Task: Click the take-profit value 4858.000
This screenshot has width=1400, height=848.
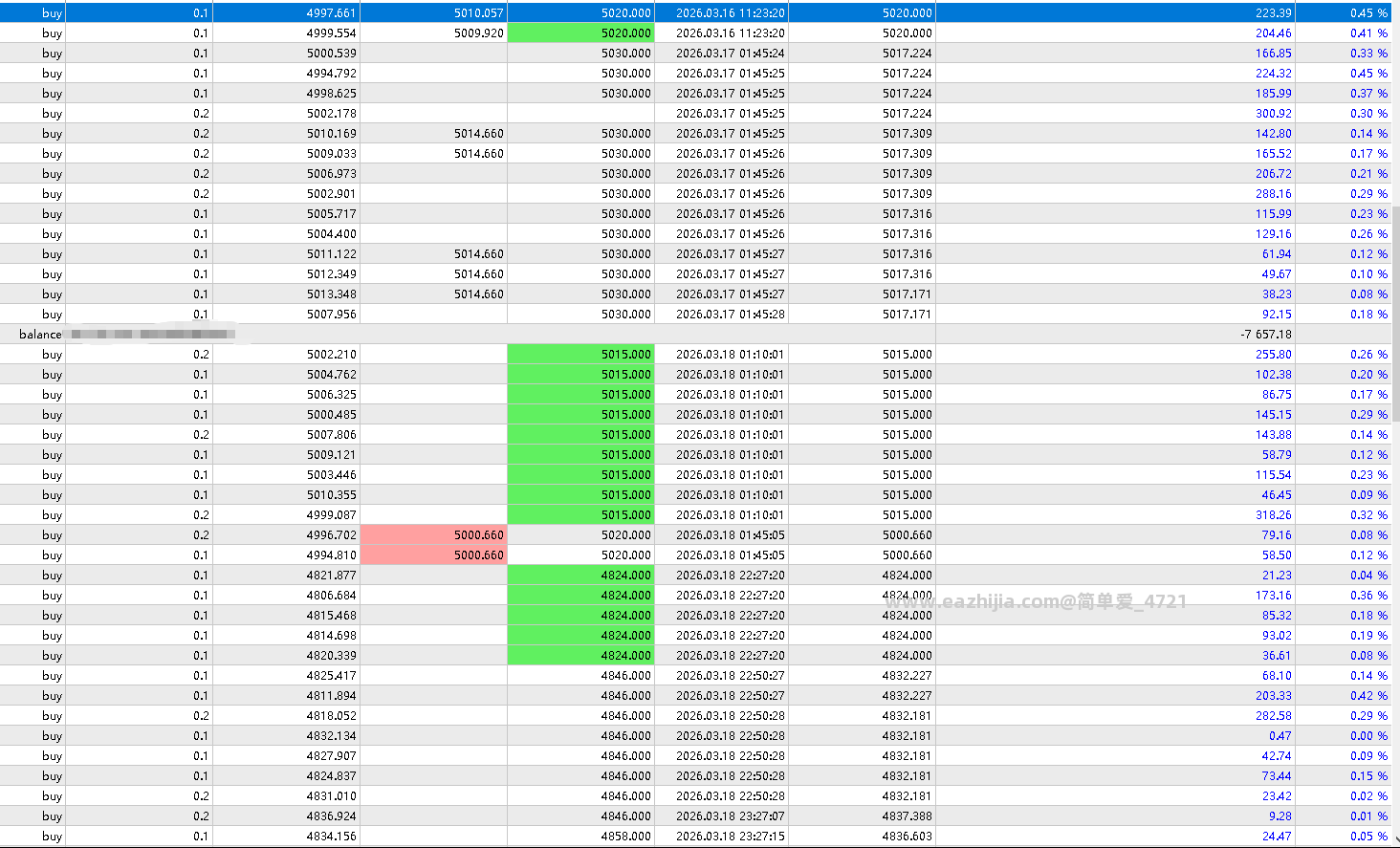Action: pyautogui.click(x=625, y=837)
